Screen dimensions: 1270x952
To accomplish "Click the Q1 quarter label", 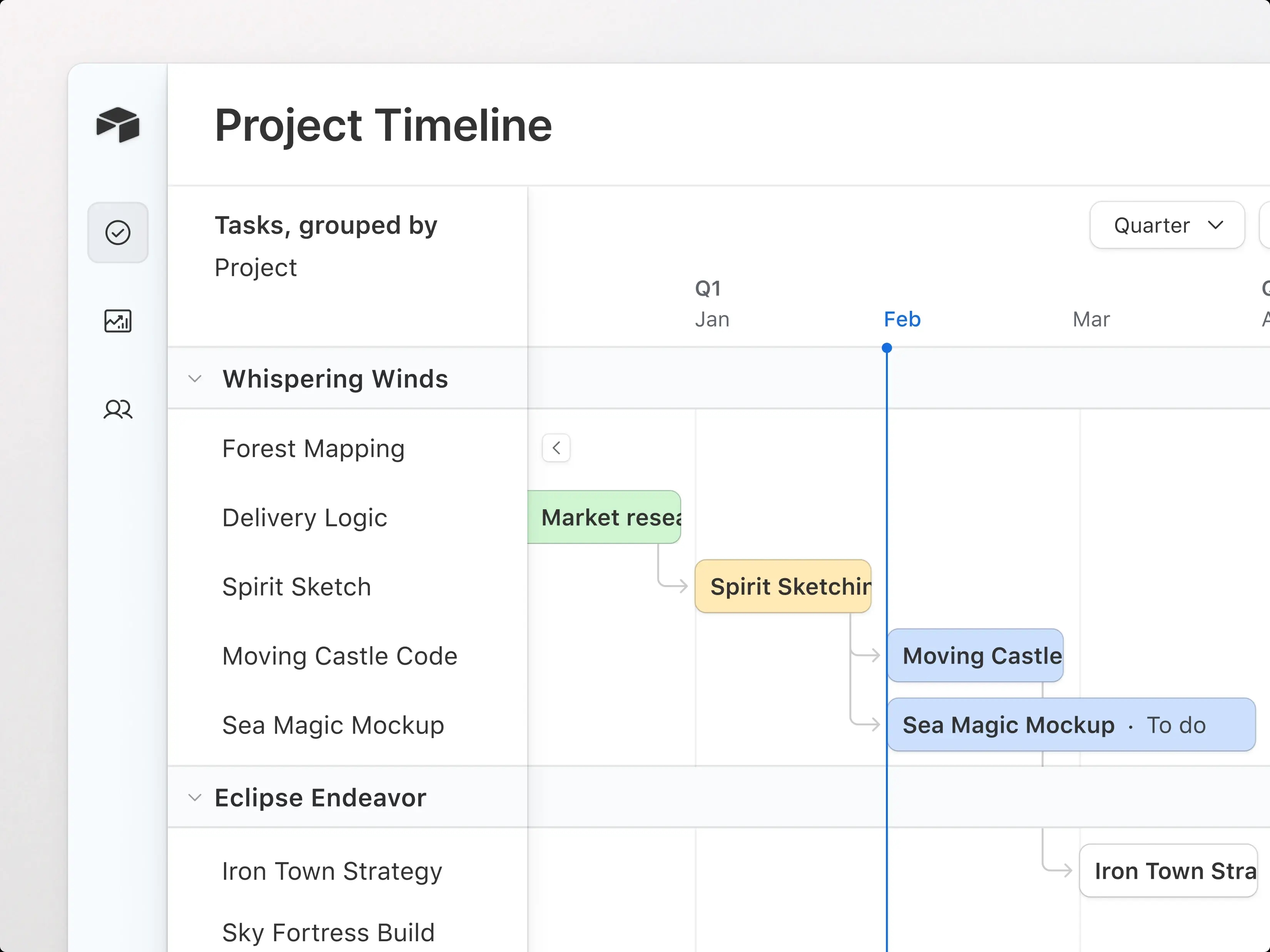I will tap(708, 288).
